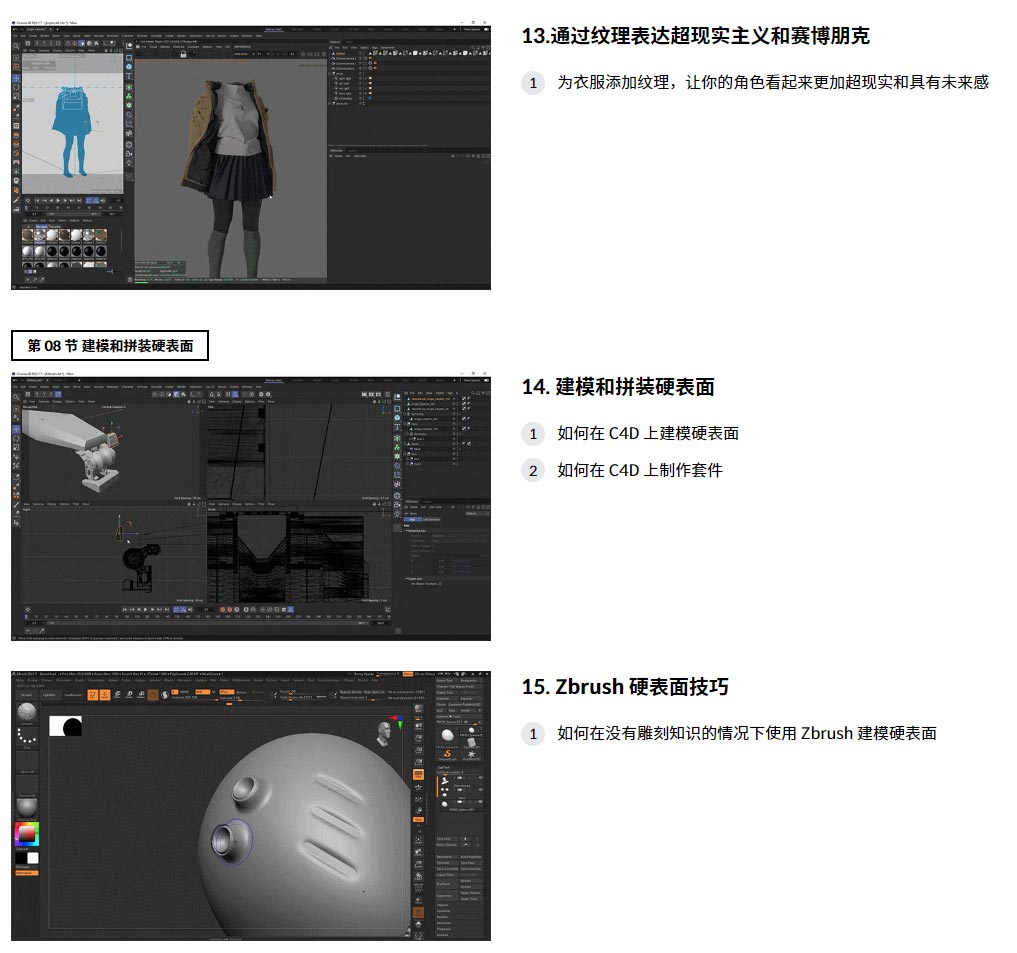Click the head navigation thumbnail in the ZBrush viewport
This screenshot has width=1017, height=953.
pos(385,734)
